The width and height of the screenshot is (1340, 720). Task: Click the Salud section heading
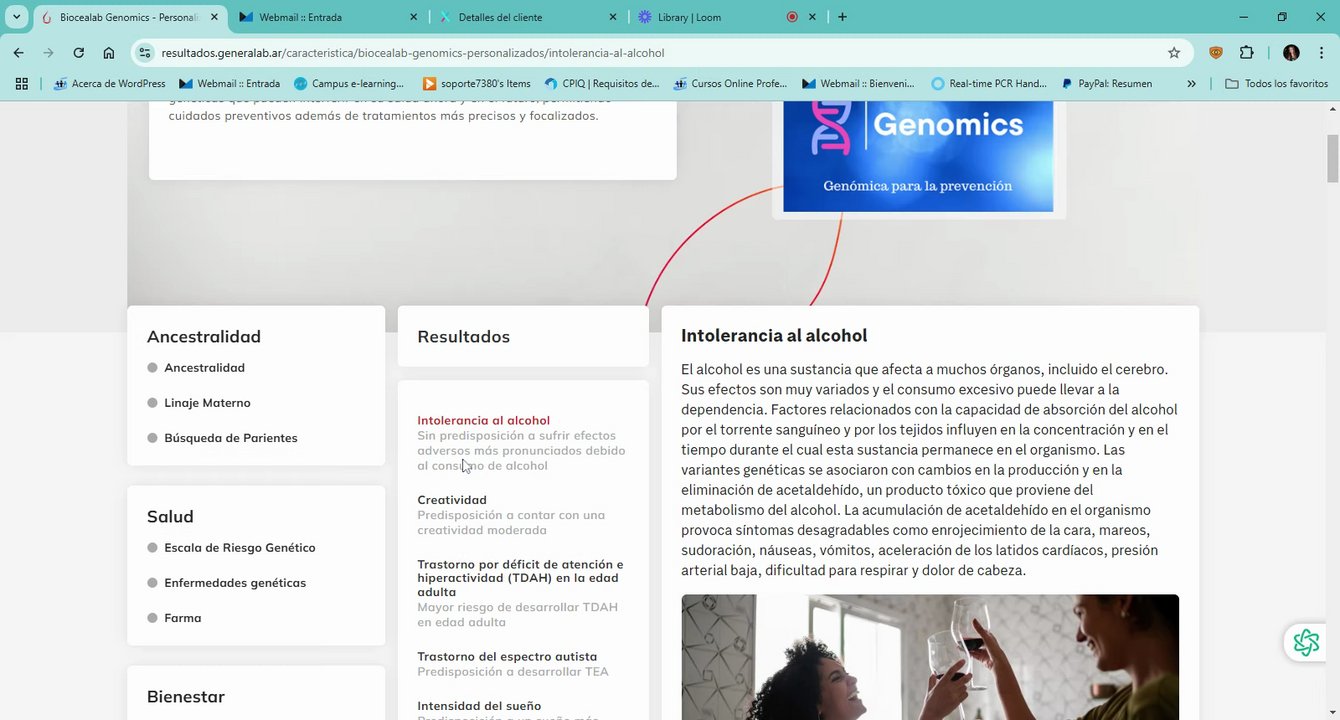pyautogui.click(x=170, y=517)
